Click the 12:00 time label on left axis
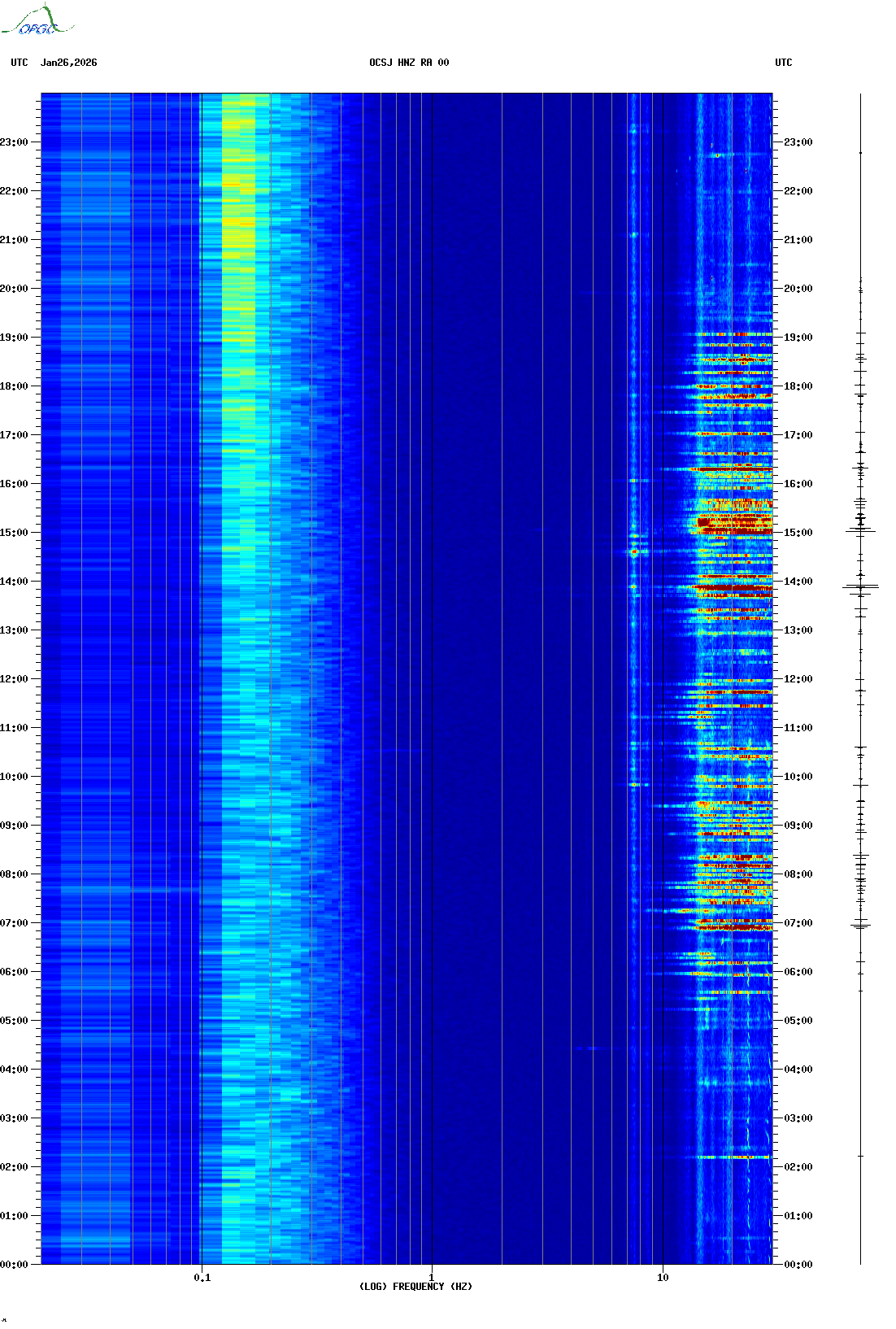The image size is (896, 1329). point(15,679)
